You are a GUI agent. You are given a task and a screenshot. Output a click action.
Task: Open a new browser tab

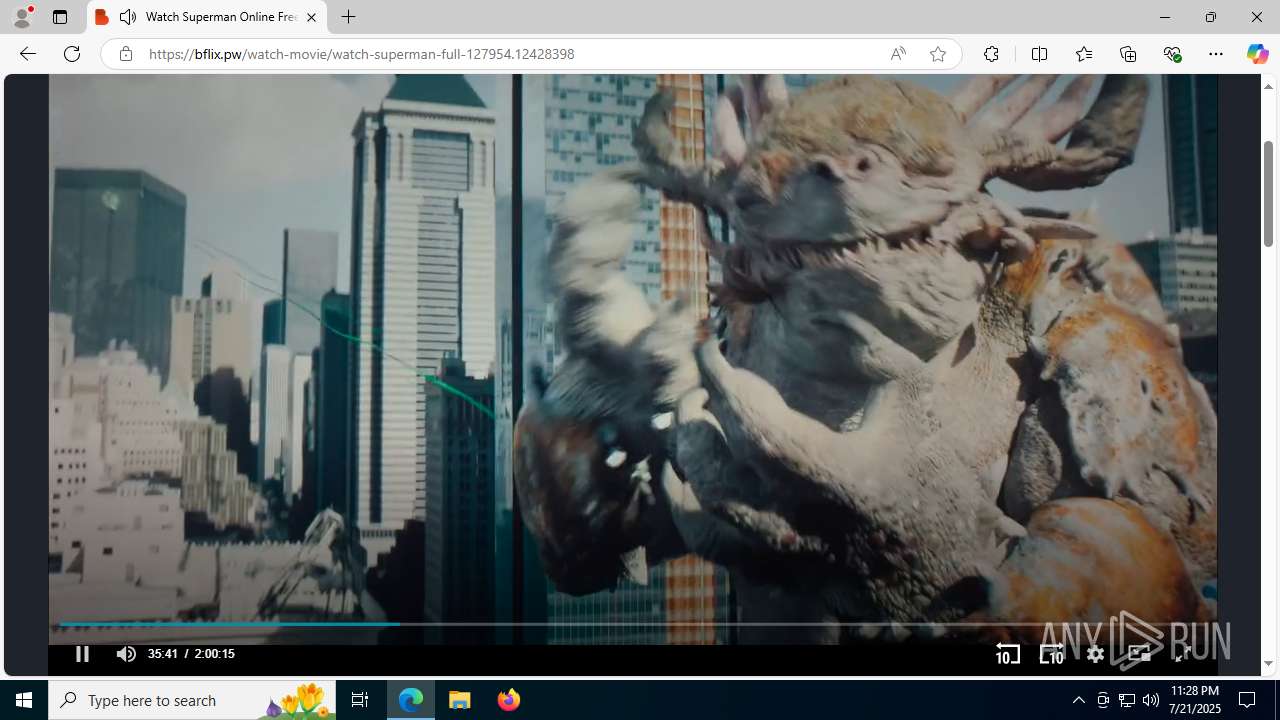tap(348, 17)
